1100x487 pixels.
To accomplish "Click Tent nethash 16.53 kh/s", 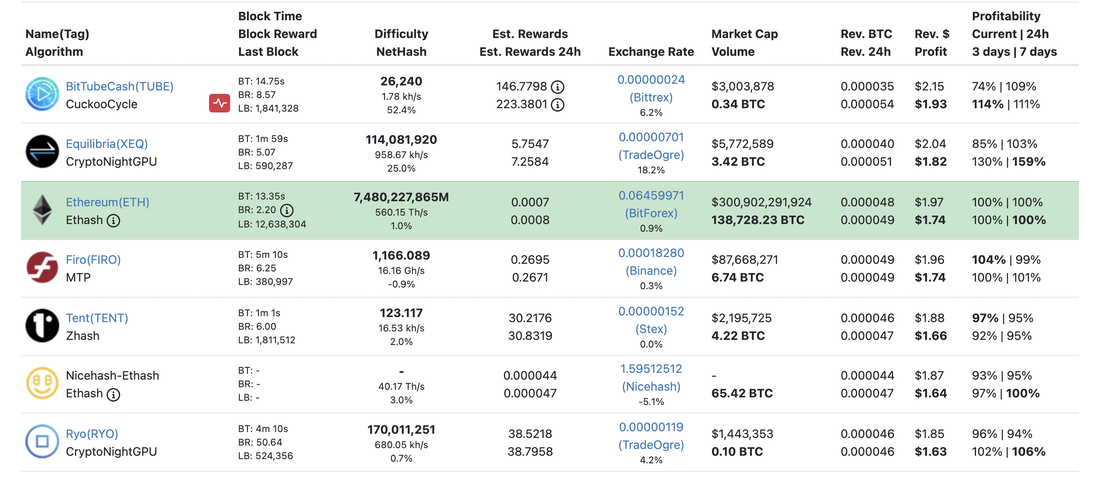I will 401,328.
